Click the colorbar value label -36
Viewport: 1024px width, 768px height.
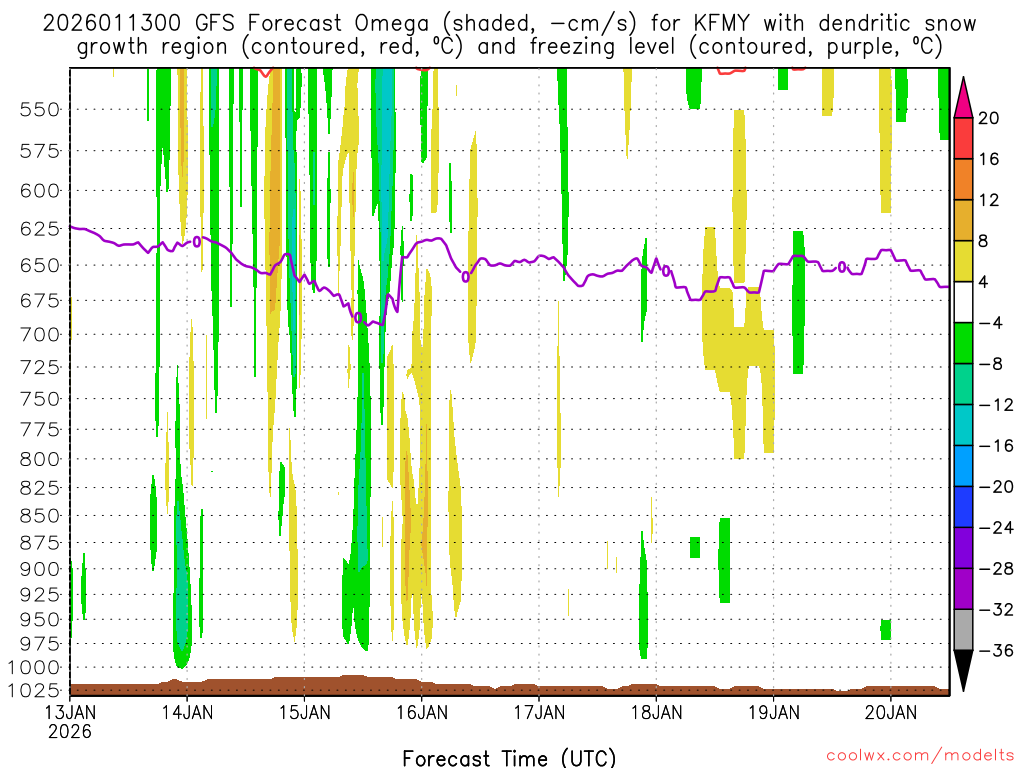click(x=996, y=650)
